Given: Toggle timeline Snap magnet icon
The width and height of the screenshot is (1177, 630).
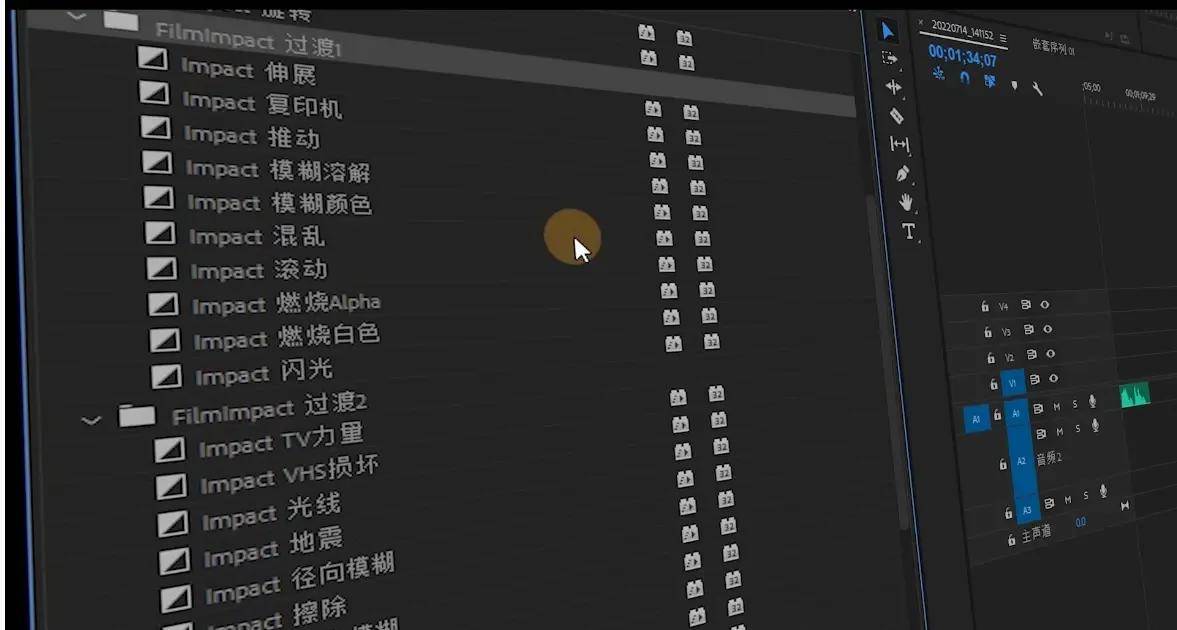Looking at the screenshot, I should (x=965, y=77).
